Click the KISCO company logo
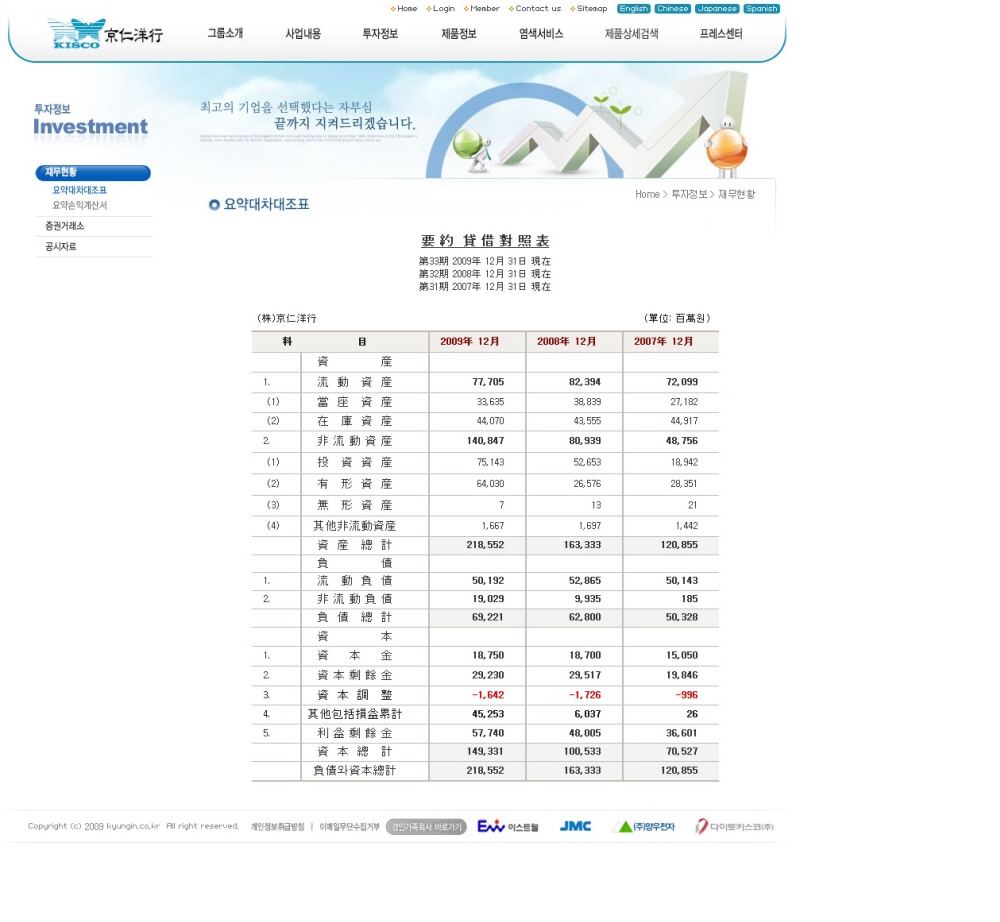This screenshot has height=922, width=1000. (105, 34)
